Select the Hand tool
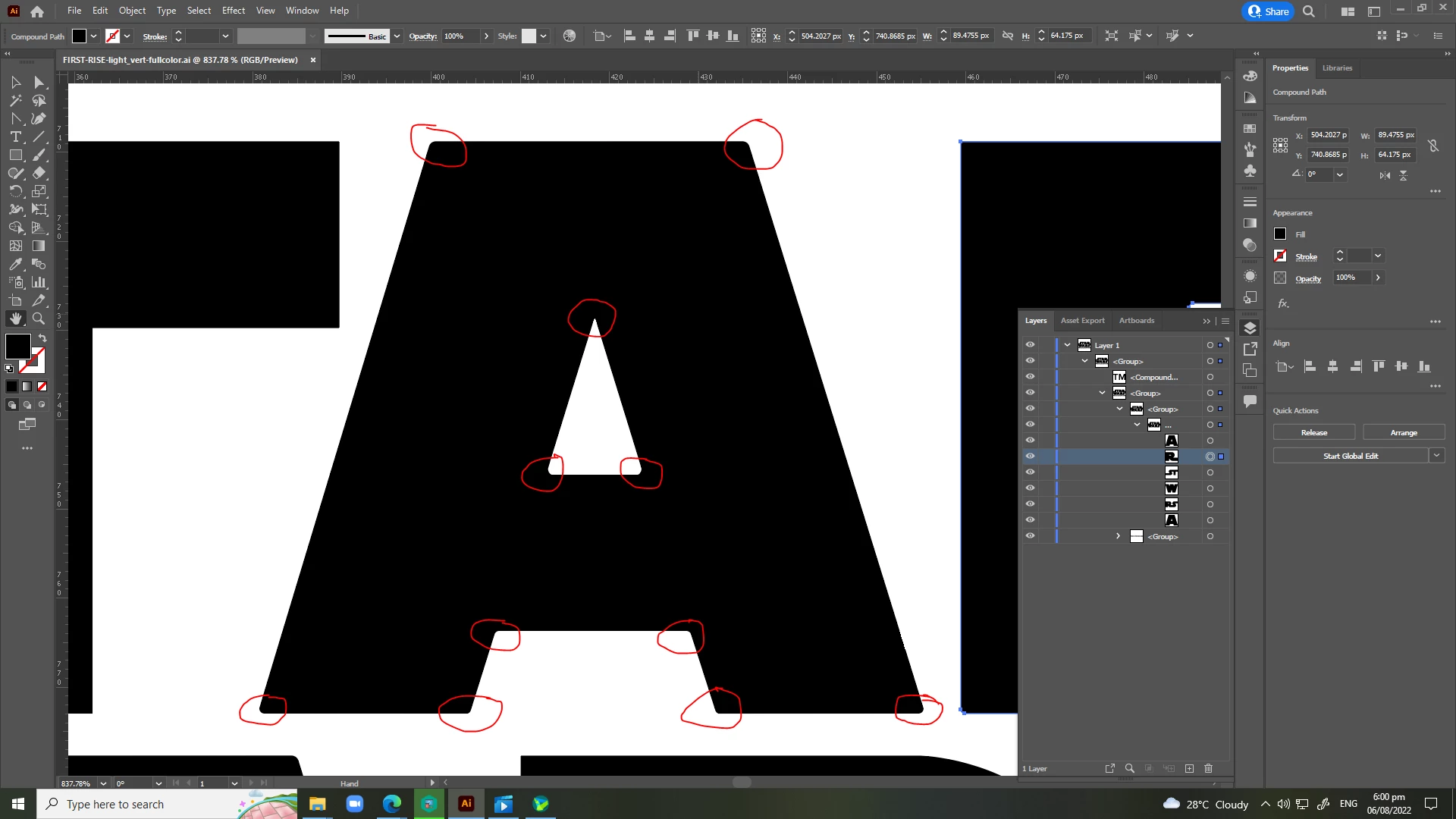The image size is (1456, 819). pyautogui.click(x=15, y=319)
